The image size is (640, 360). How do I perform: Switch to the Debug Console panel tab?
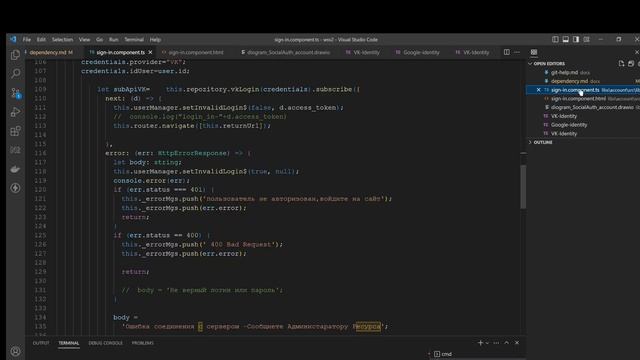point(106,343)
